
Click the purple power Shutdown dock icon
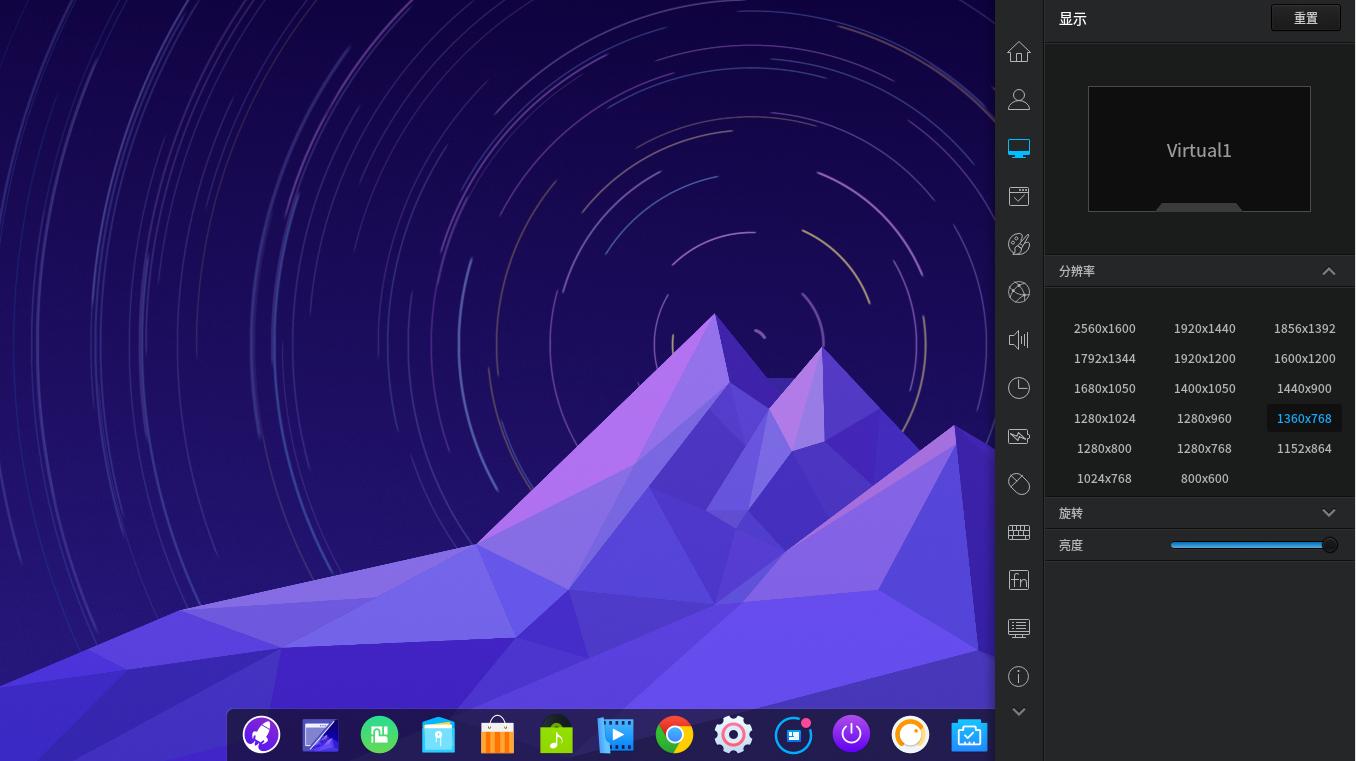[851, 735]
